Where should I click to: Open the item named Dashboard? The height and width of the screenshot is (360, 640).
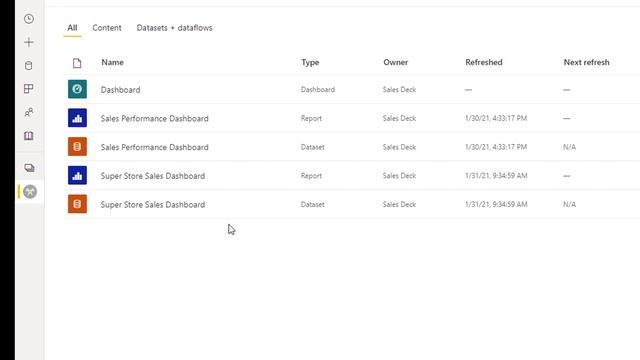click(120, 90)
